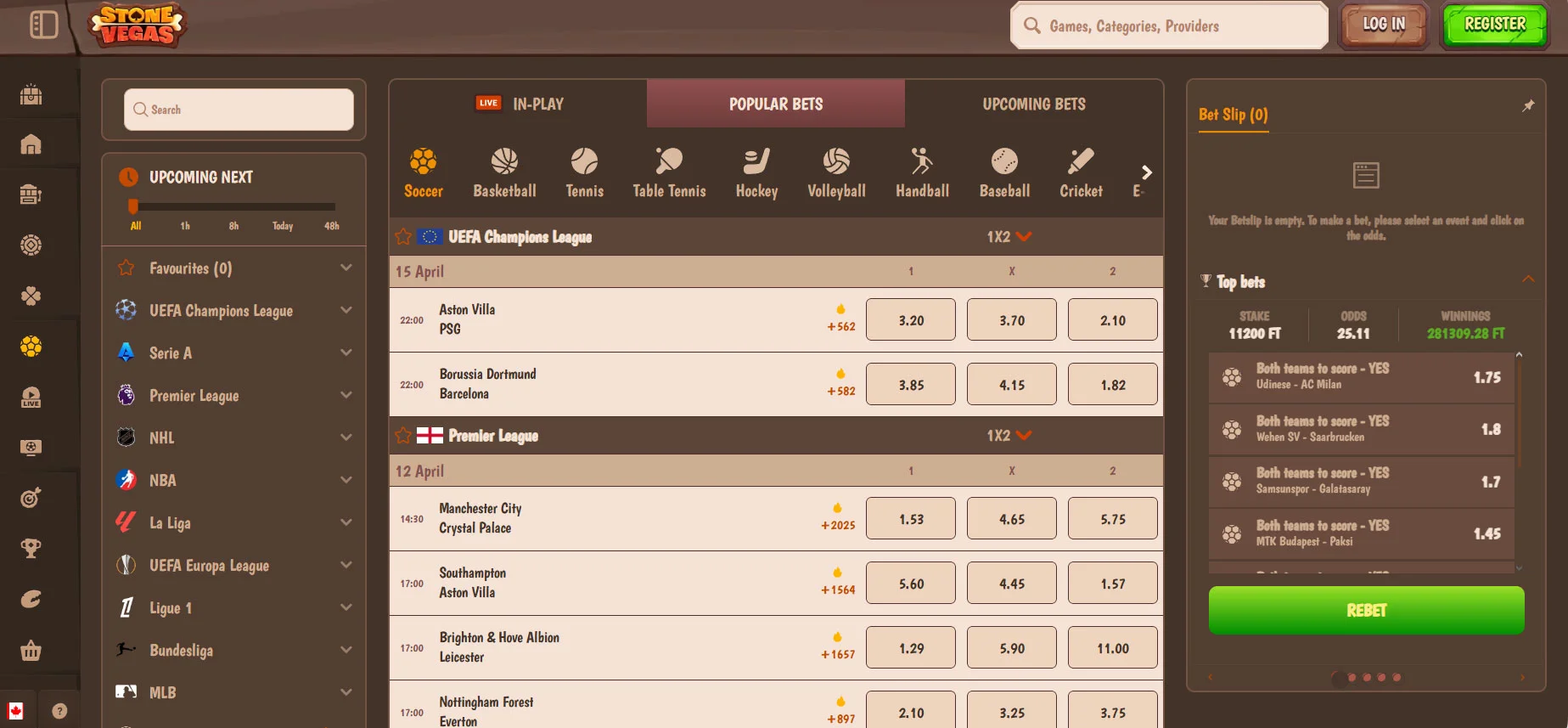Select odds 11.00 for Leicester win
Image resolution: width=1568 pixels, height=728 pixels.
tap(1113, 648)
